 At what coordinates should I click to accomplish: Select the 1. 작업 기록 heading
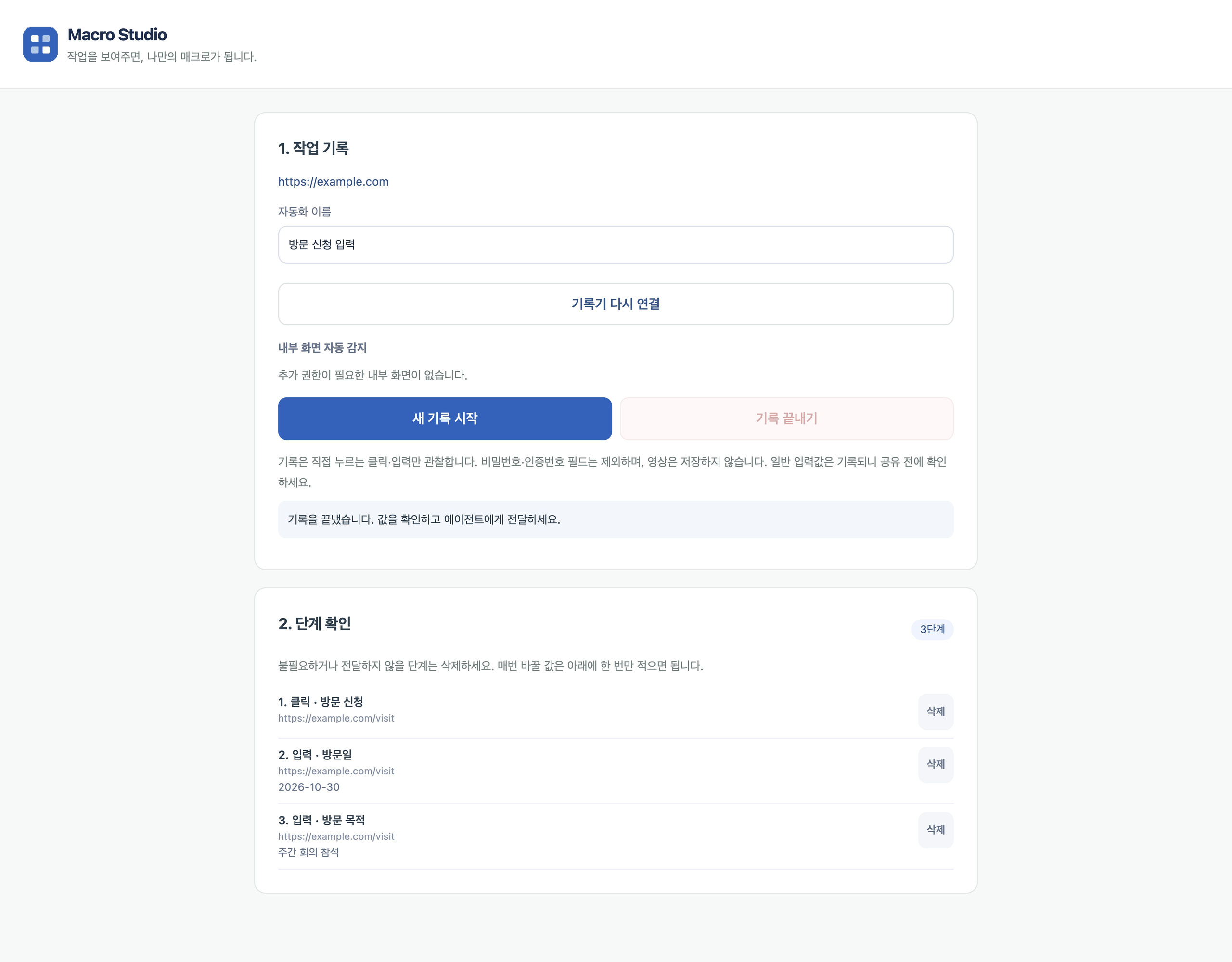[313, 148]
